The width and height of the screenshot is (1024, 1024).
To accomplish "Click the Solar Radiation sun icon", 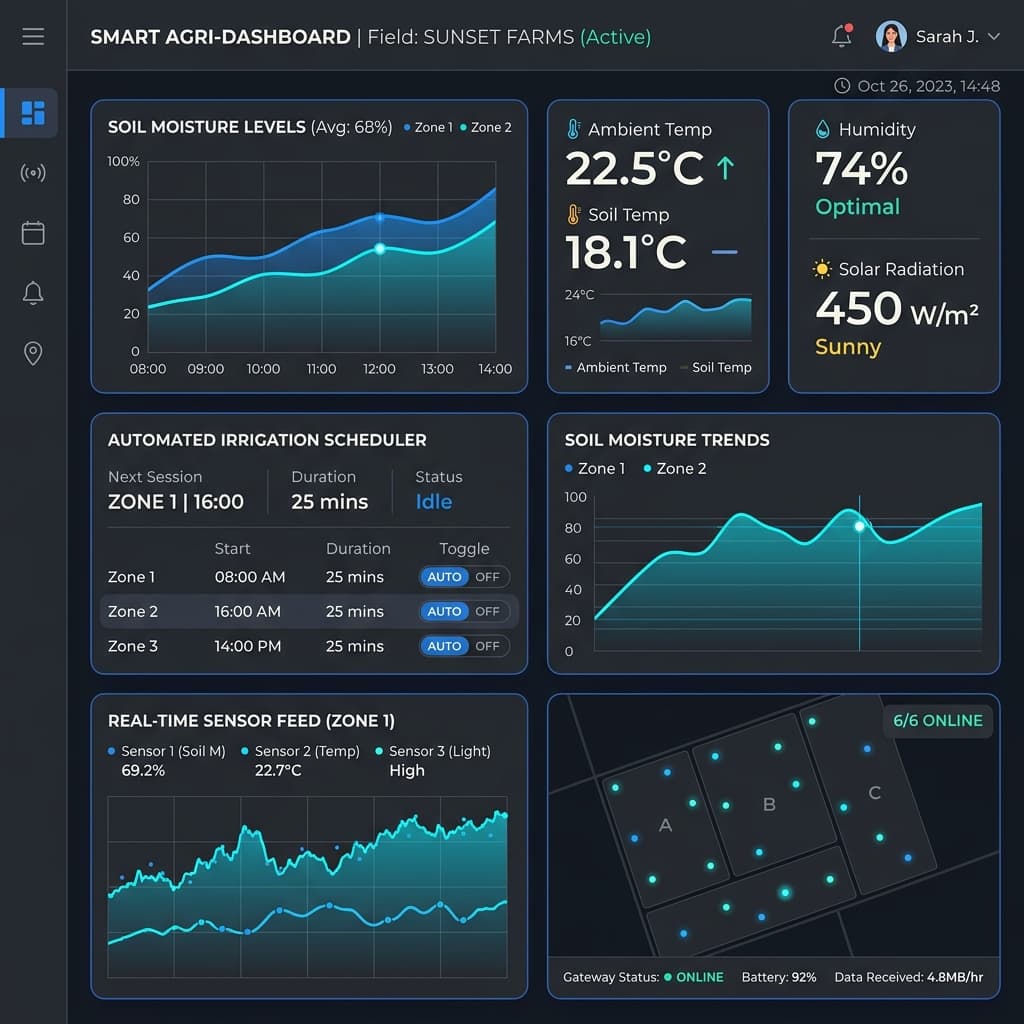I will 822,269.
